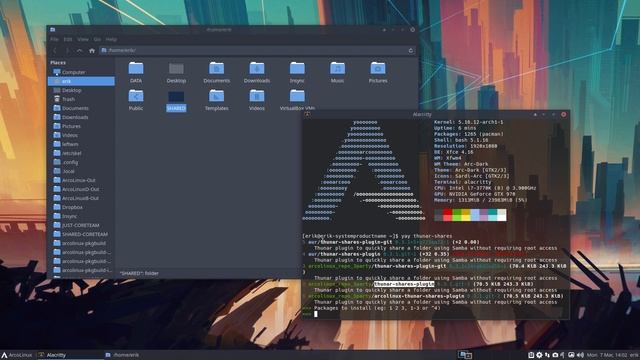This screenshot has width=640, height=360.
Task: Open the Music folder icon
Action: (337, 72)
